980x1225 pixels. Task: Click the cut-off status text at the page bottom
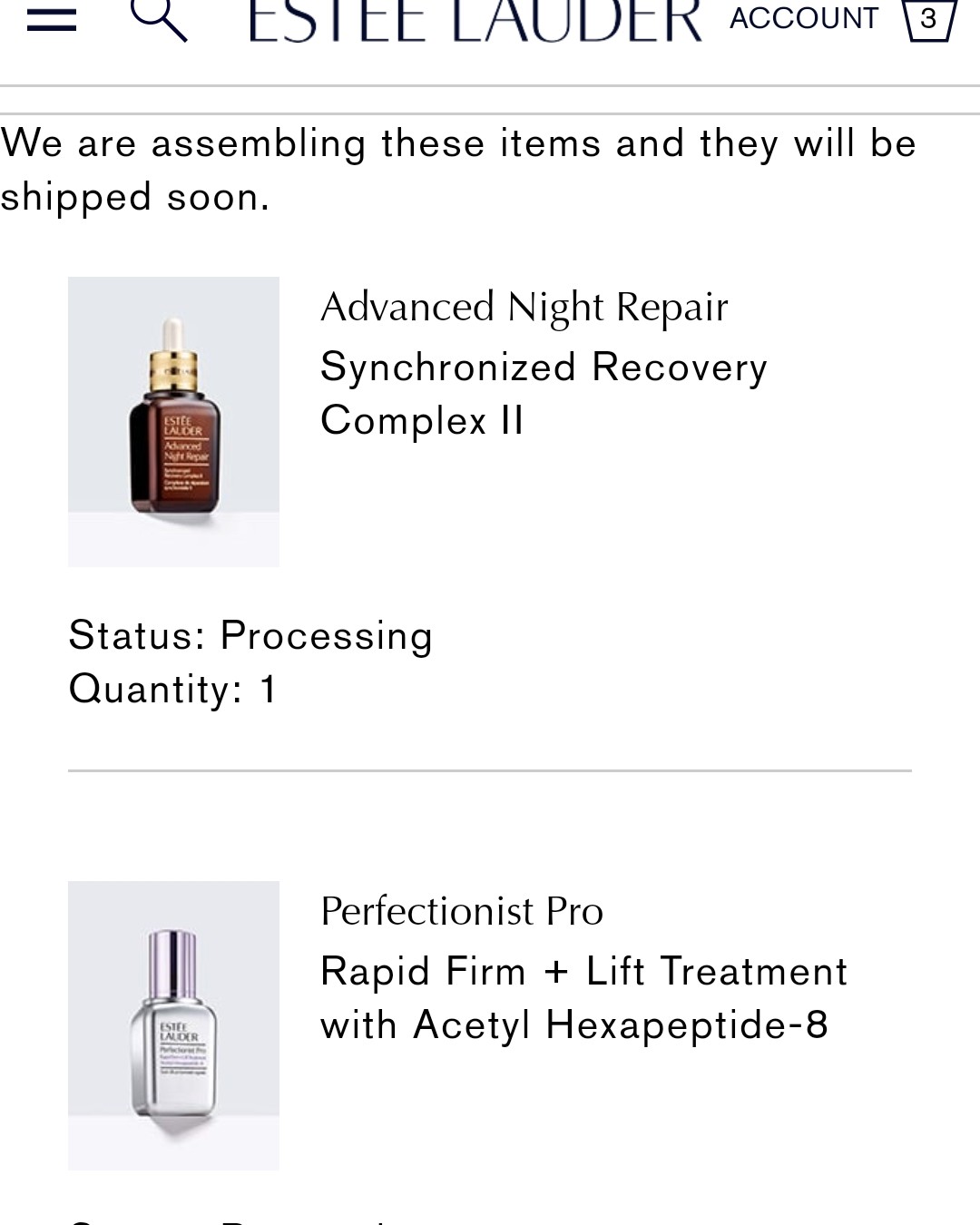click(229, 1220)
